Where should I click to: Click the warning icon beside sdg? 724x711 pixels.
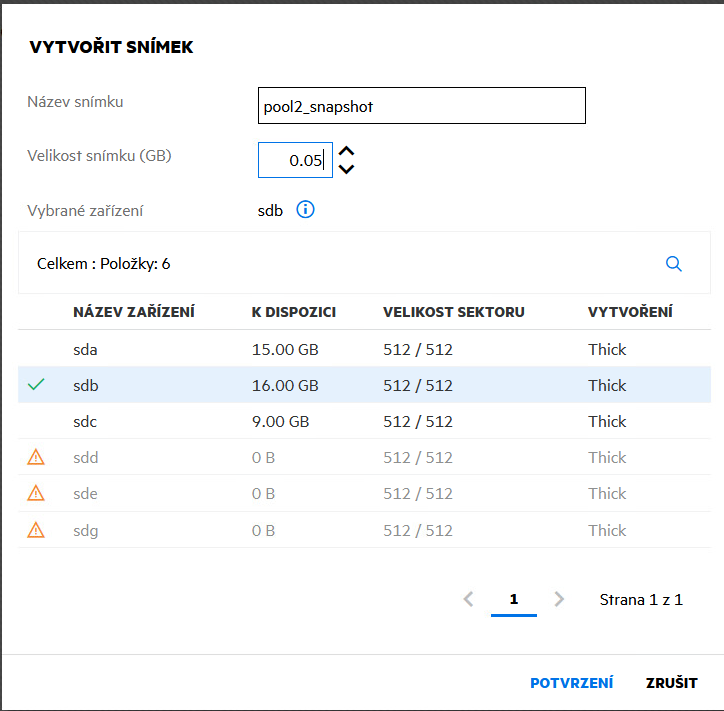click(x=36, y=530)
